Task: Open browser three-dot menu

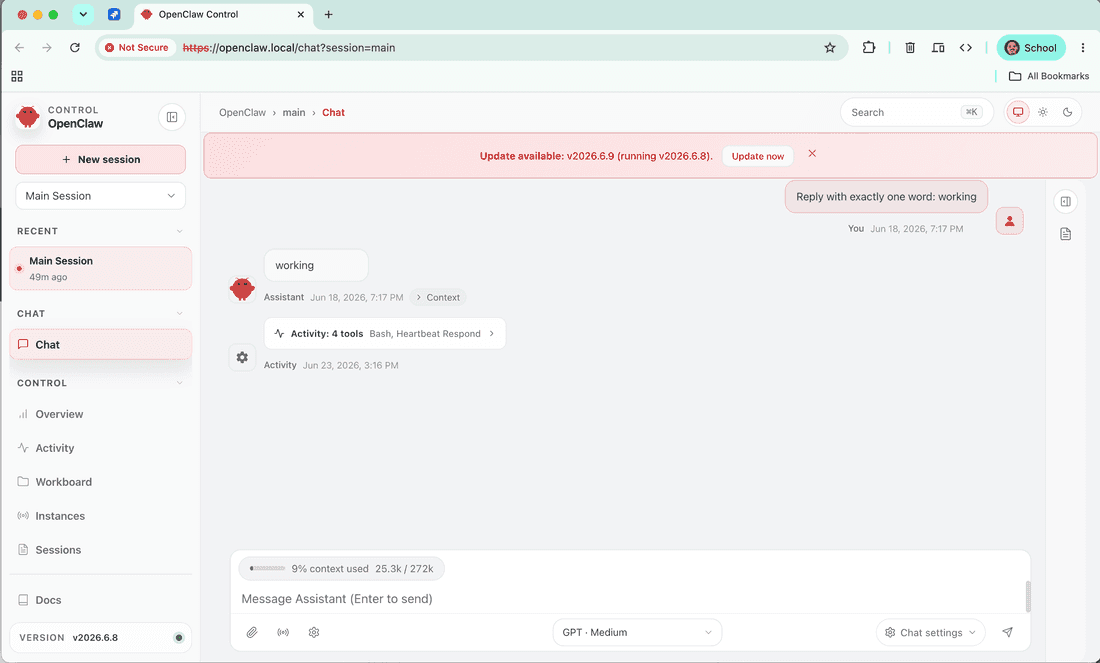Action: pyautogui.click(x=1083, y=48)
